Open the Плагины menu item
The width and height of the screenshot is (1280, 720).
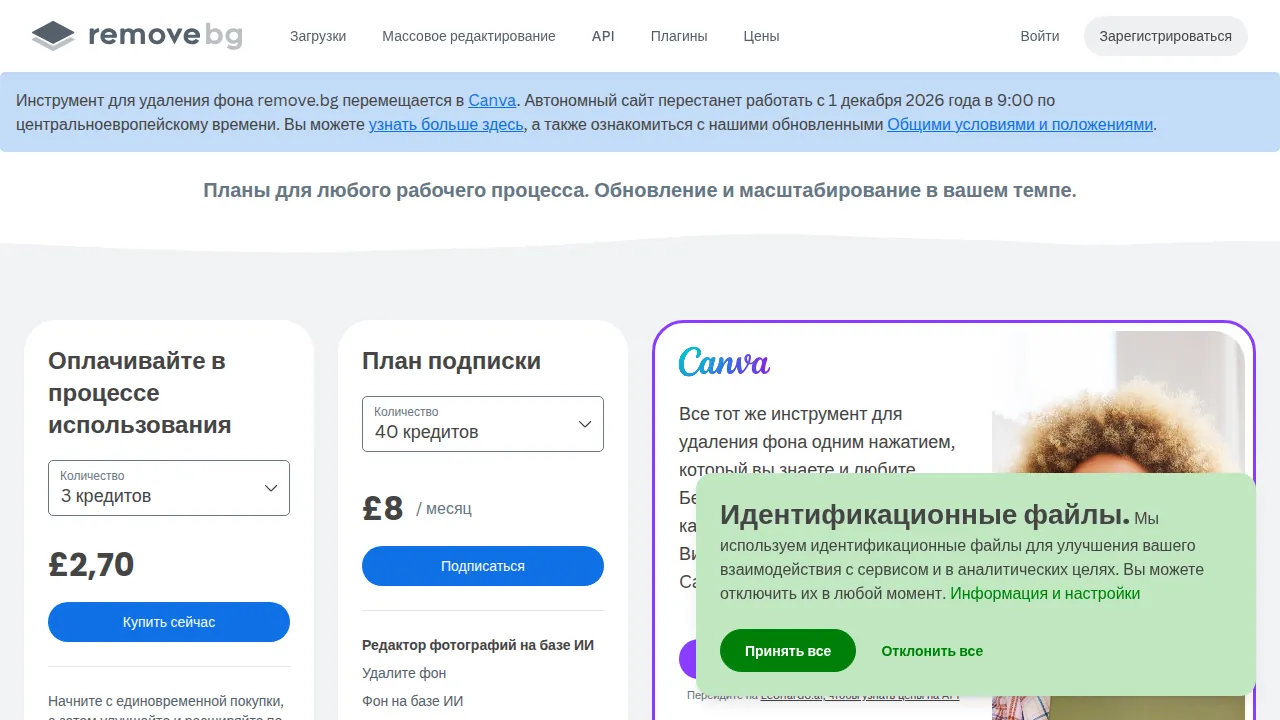[x=679, y=36]
